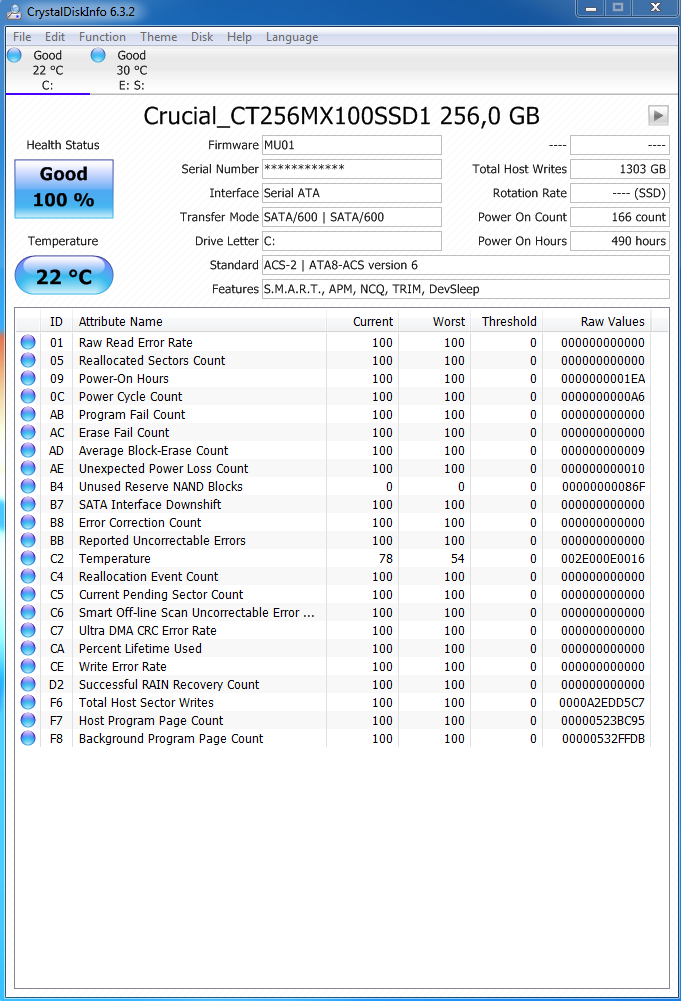This screenshot has width=681, height=1001.
Task: Click status icon for Write Error Rate
Action: coord(28,666)
